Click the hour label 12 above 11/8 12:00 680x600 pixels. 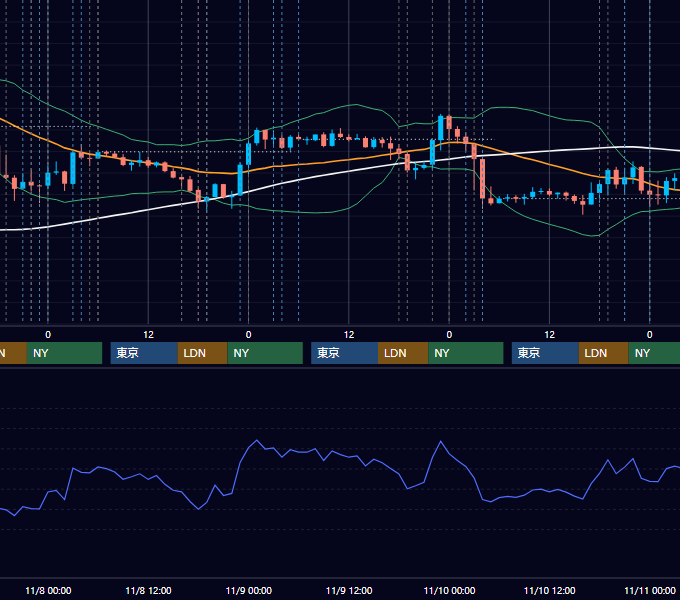click(x=148, y=335)
